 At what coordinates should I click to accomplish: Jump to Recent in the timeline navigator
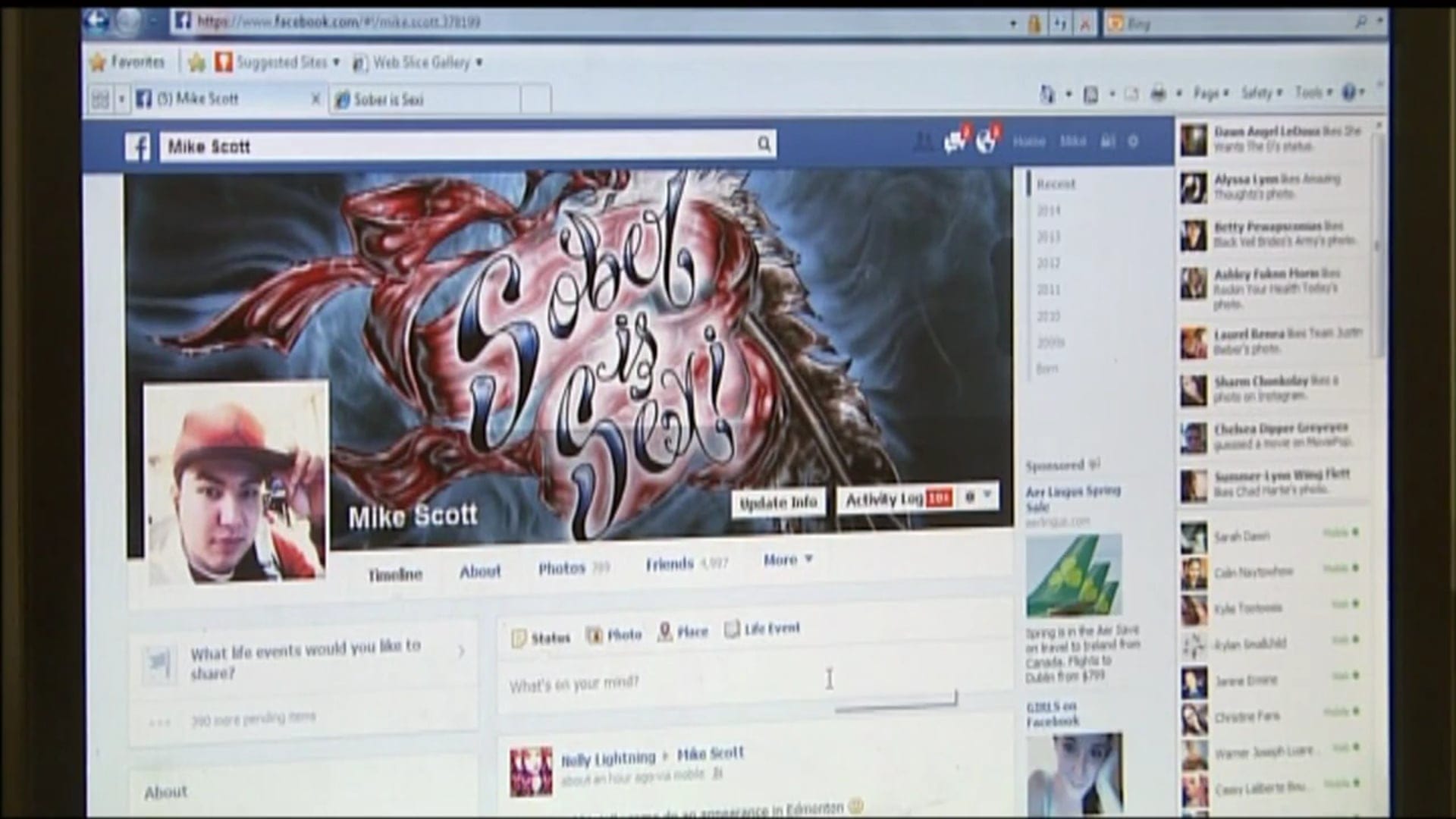[1055, 184]
